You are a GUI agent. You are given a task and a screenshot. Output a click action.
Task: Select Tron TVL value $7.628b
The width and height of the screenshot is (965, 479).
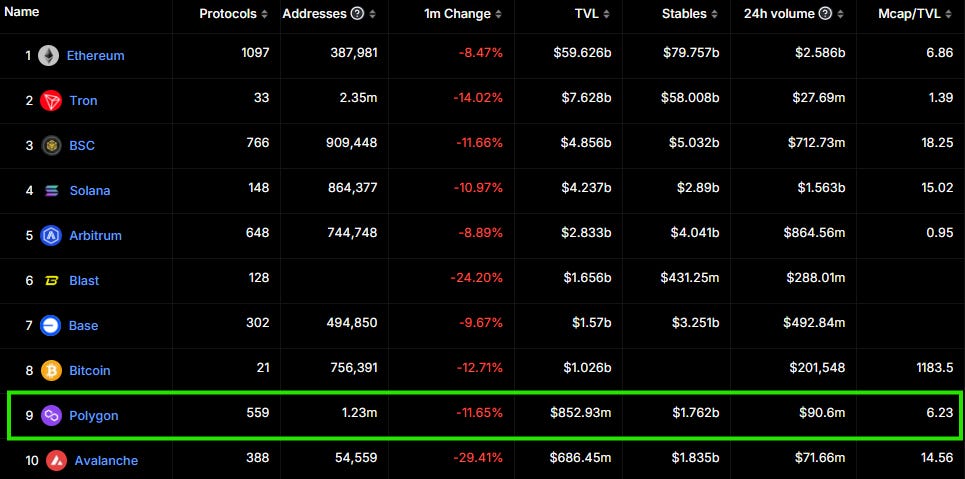click(x=585, y=98)
